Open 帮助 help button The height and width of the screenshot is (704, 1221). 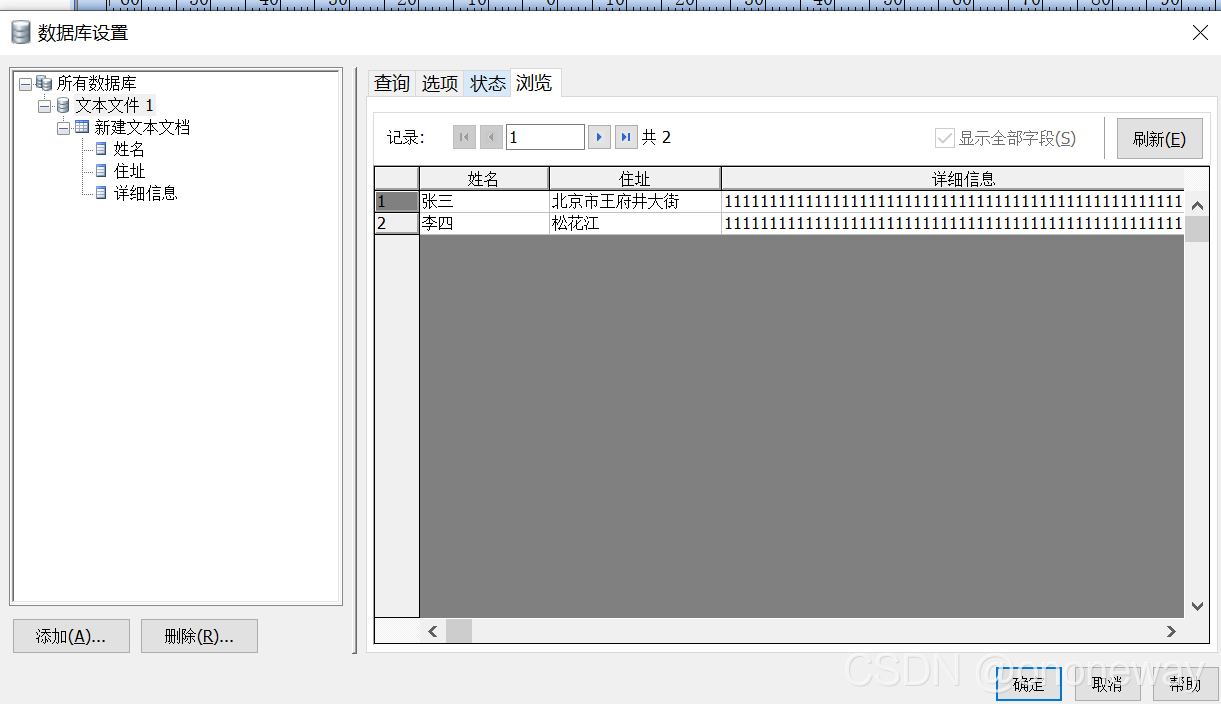[x=1185, y=683]
